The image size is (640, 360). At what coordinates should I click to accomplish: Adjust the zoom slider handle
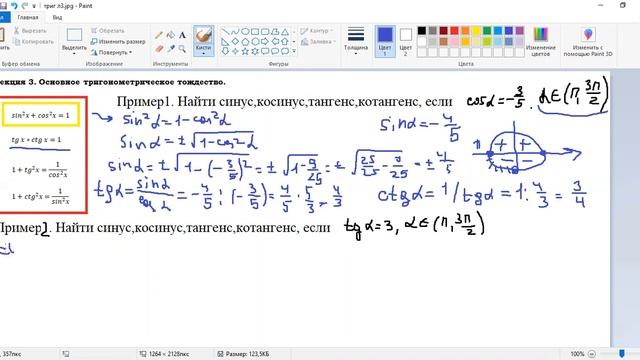click(621, 353)
